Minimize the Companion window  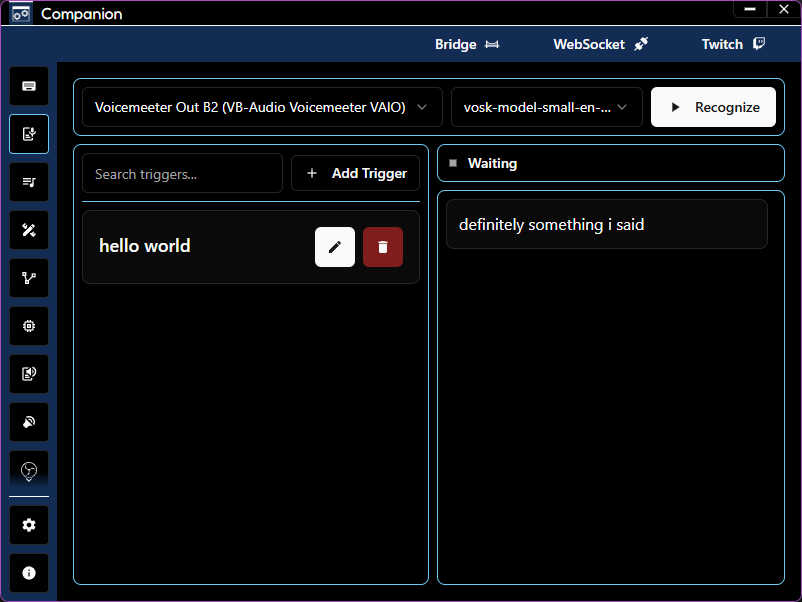(750, 9)
